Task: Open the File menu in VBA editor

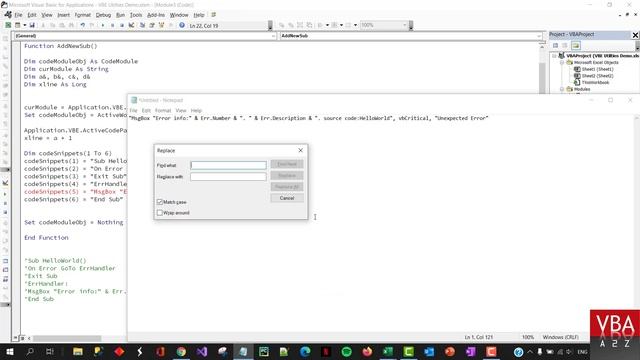Action: tap(18, 15)
